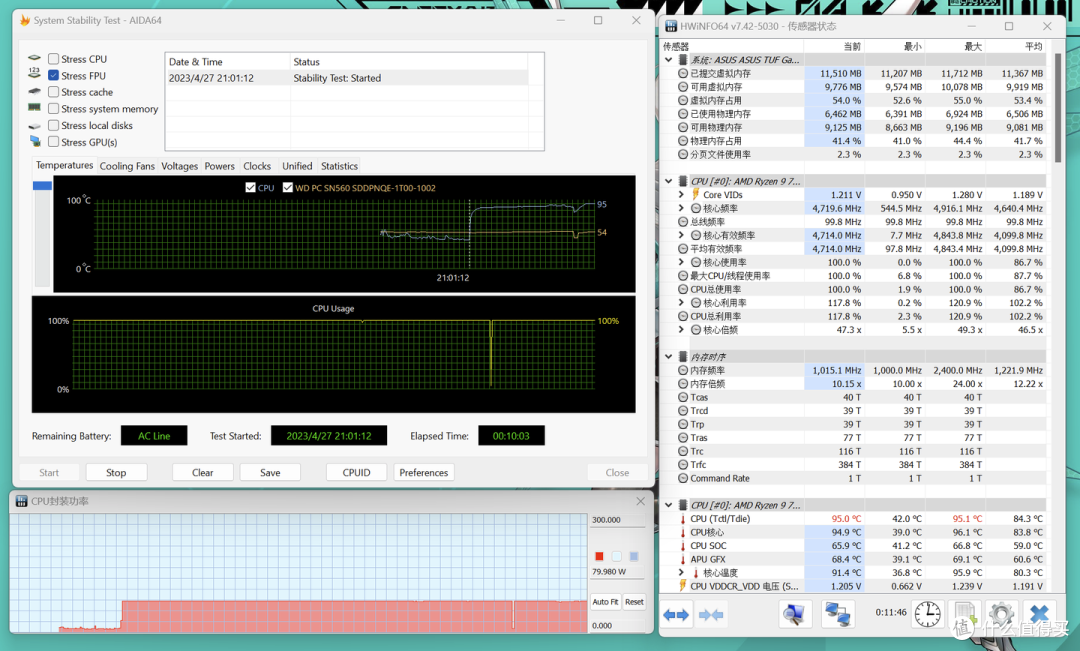Click the HWiNFO network computers icon
The width and height of the screenshot is (1080, 651).
point(838,614)
